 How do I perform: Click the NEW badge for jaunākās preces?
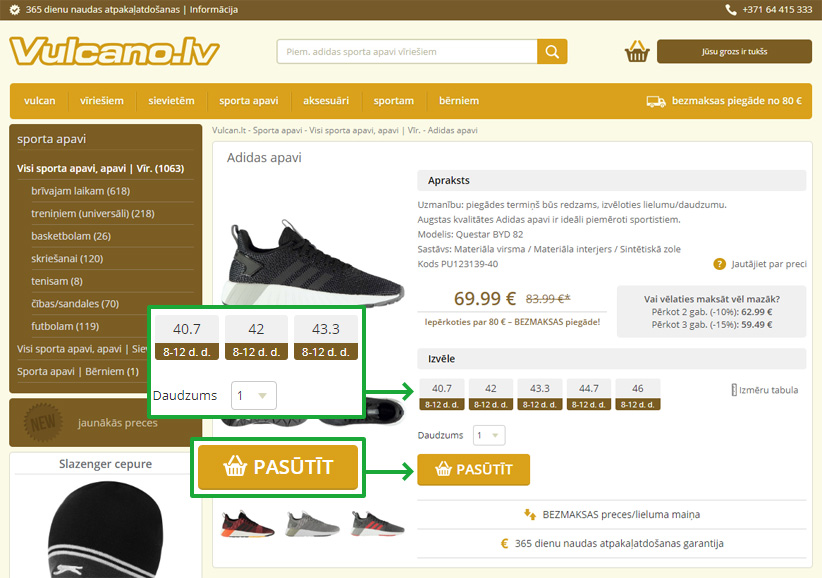point(42,422)
